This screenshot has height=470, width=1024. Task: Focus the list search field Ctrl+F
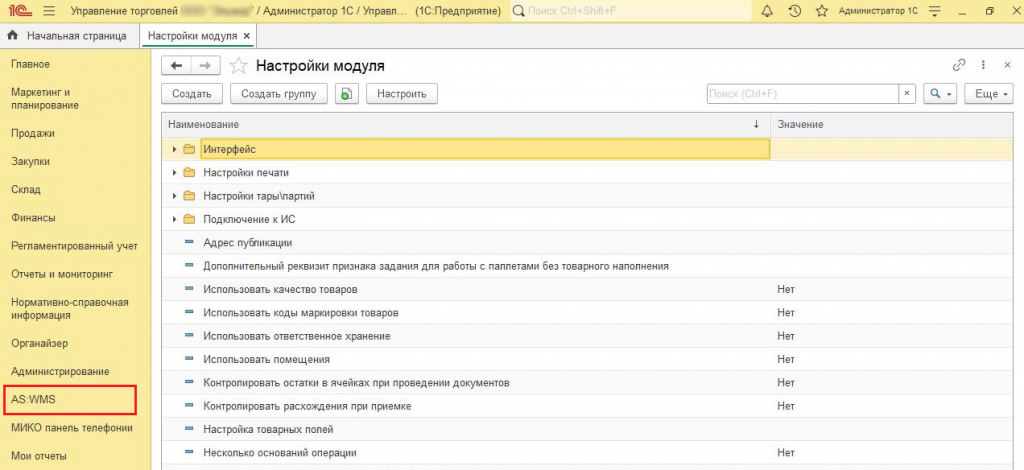[803, 94]
